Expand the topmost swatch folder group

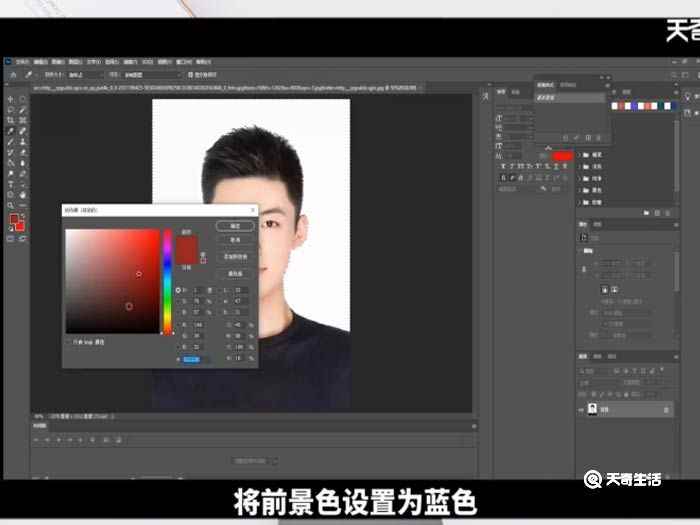[580, 155]
